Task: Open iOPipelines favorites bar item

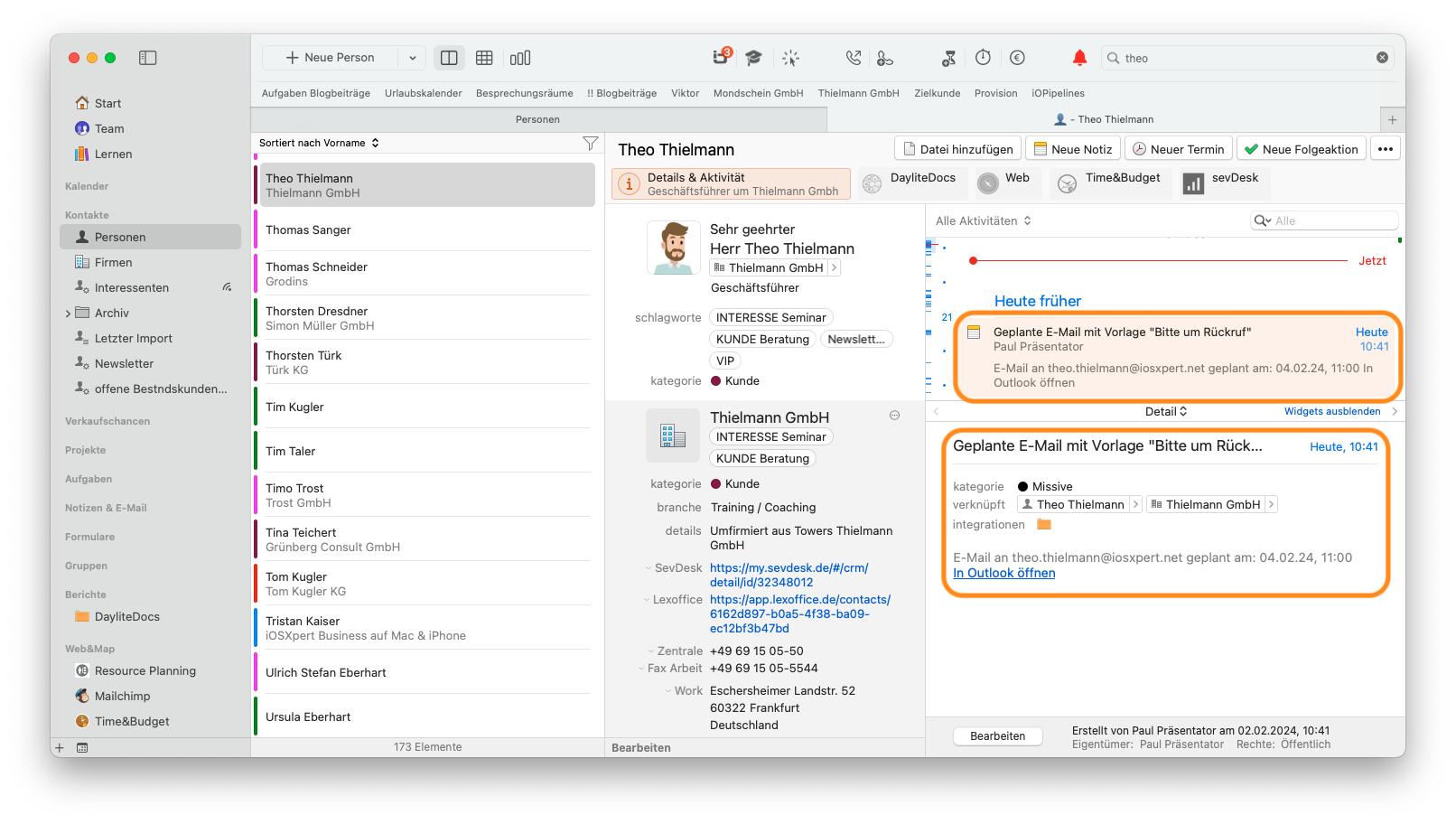Action: (1058, 93)
